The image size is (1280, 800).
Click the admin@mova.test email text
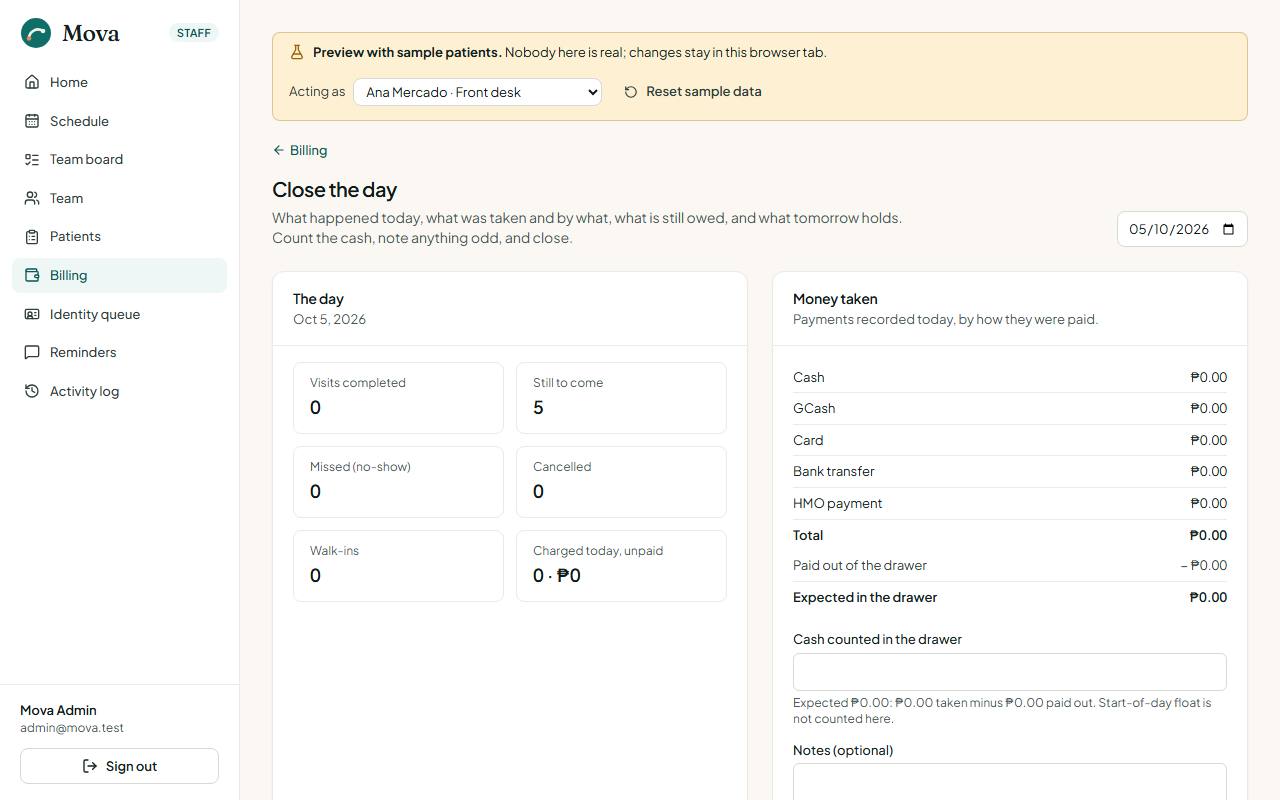[72, 728]
